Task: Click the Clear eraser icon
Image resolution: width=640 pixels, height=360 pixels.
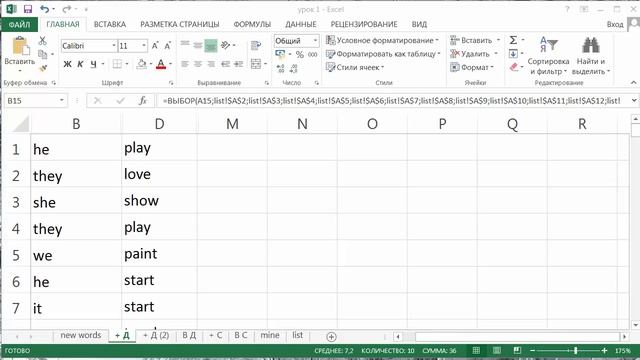Action: (x=513, y=67)
